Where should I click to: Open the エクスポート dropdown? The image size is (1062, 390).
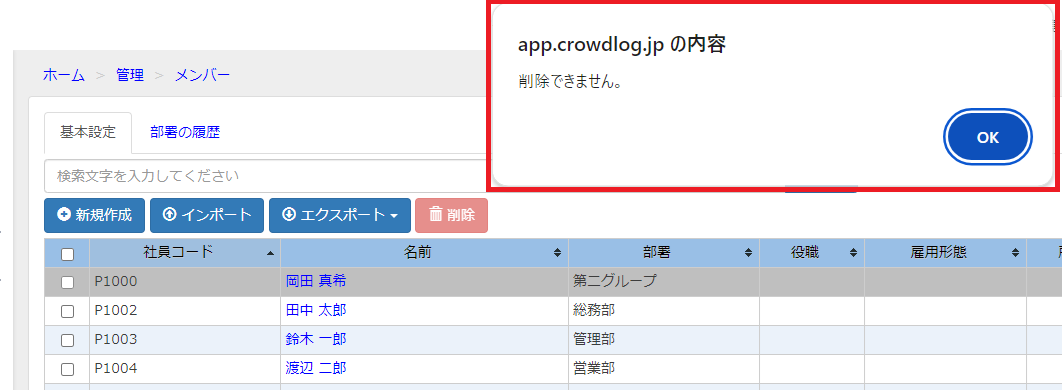coord(340,215)
